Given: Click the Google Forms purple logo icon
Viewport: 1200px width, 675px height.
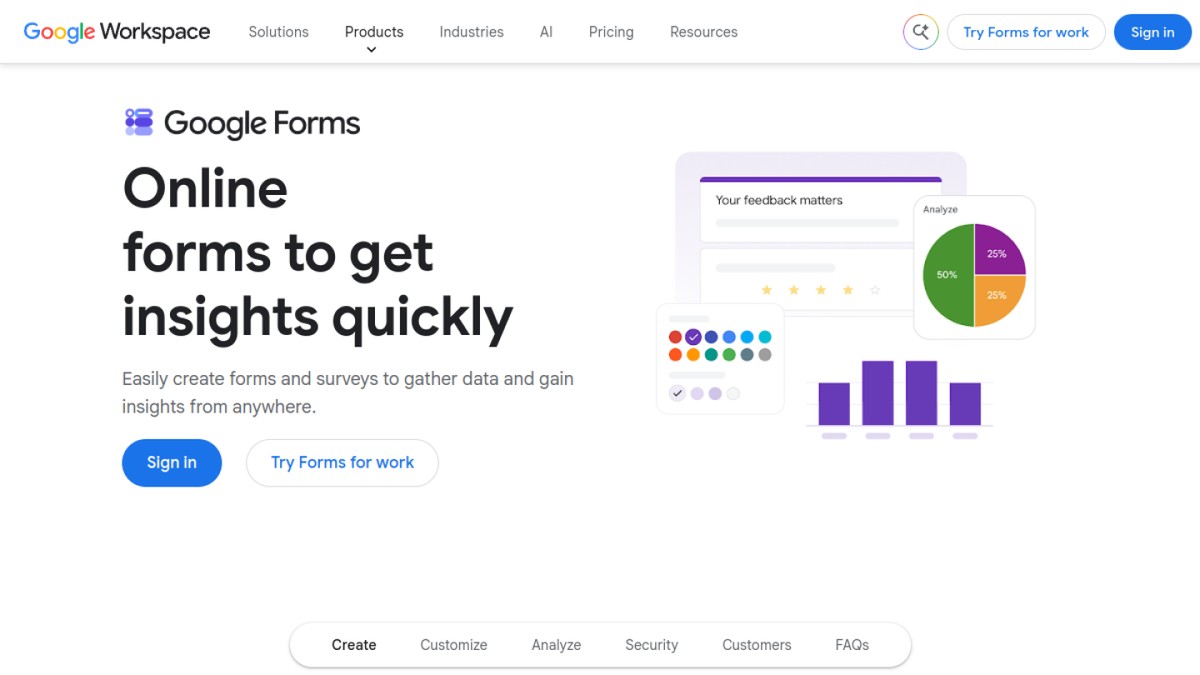Looking at the screenshot, I should click(139, 122).
